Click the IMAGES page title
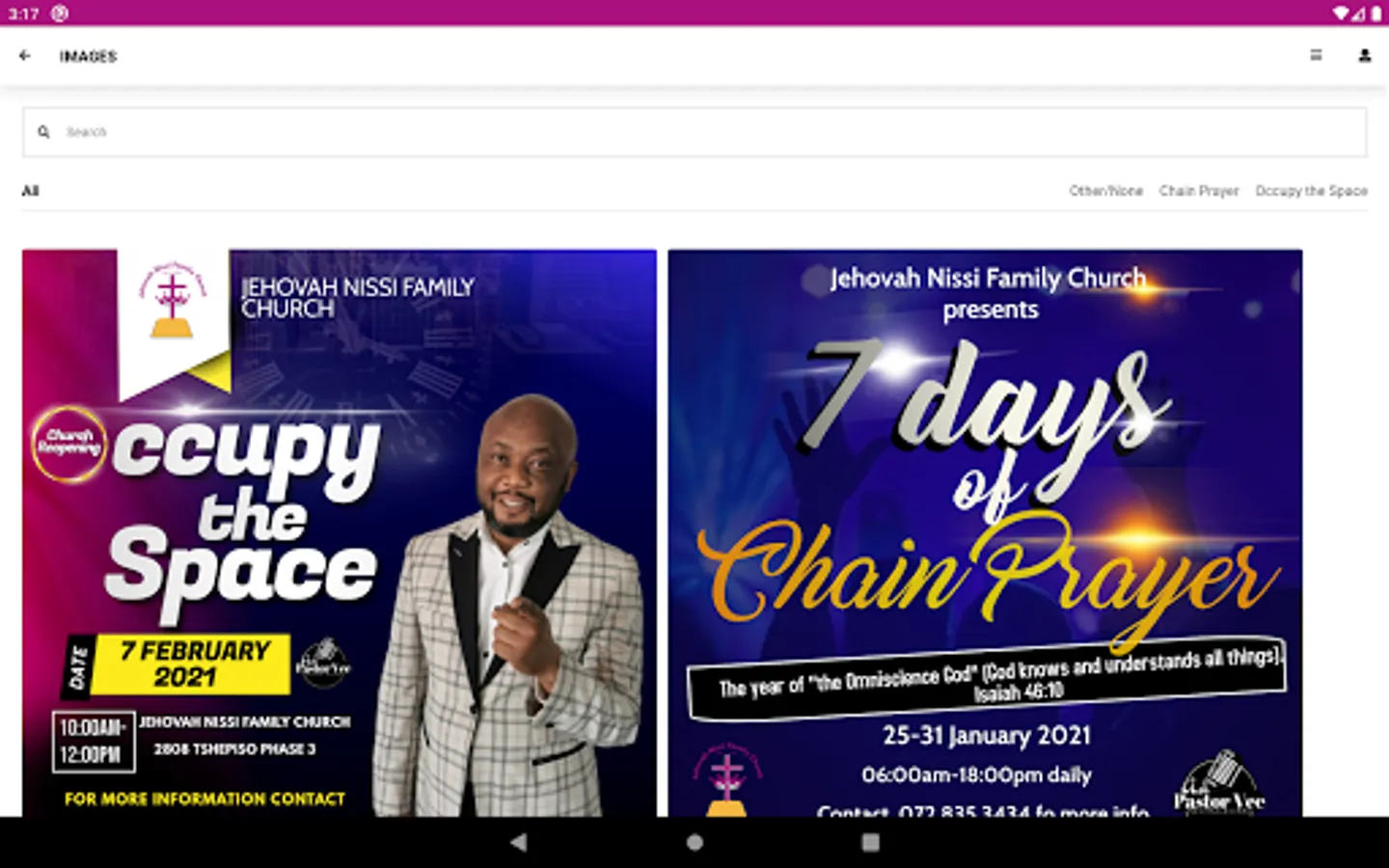 (x=88, y=57)
